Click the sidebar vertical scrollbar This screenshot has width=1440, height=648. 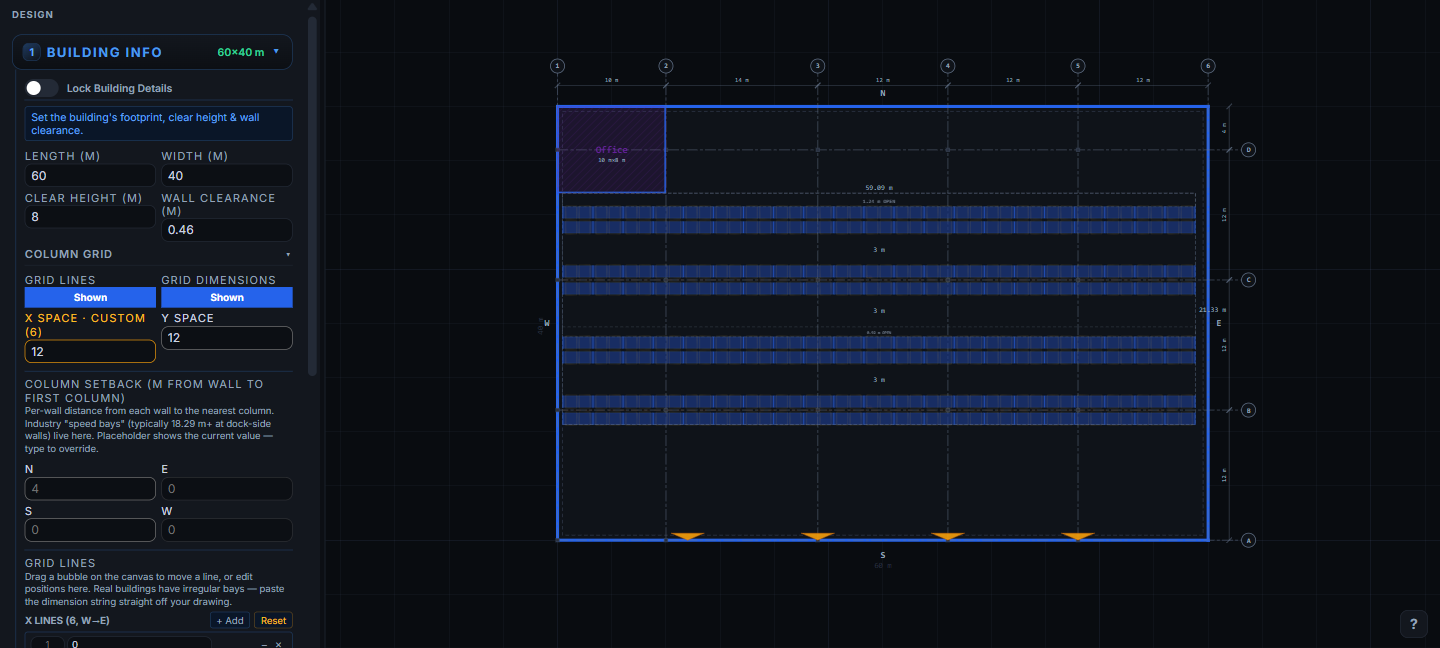[312, 195]
